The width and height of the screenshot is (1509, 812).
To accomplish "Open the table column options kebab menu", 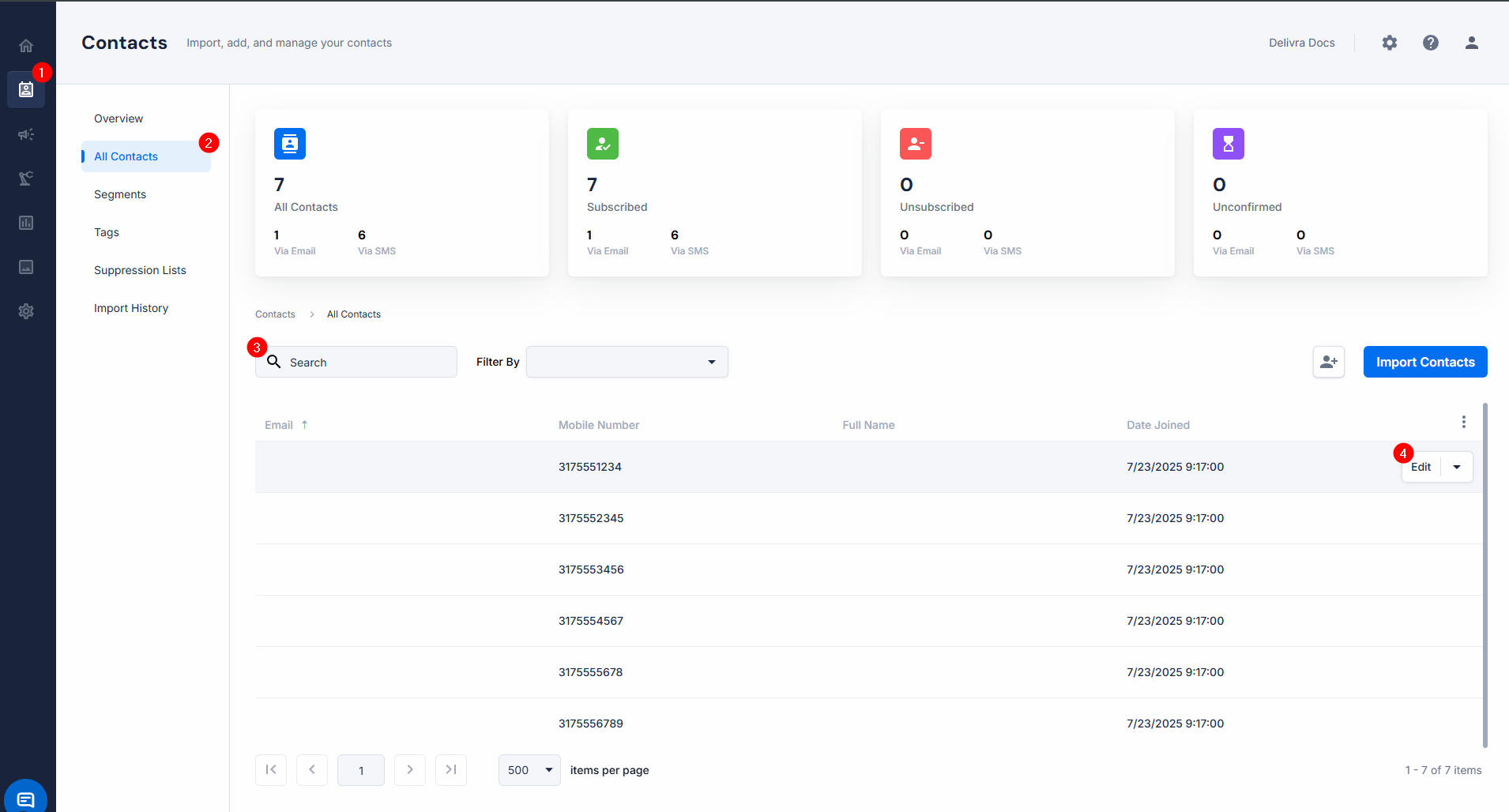I will tap(1464, 422).
